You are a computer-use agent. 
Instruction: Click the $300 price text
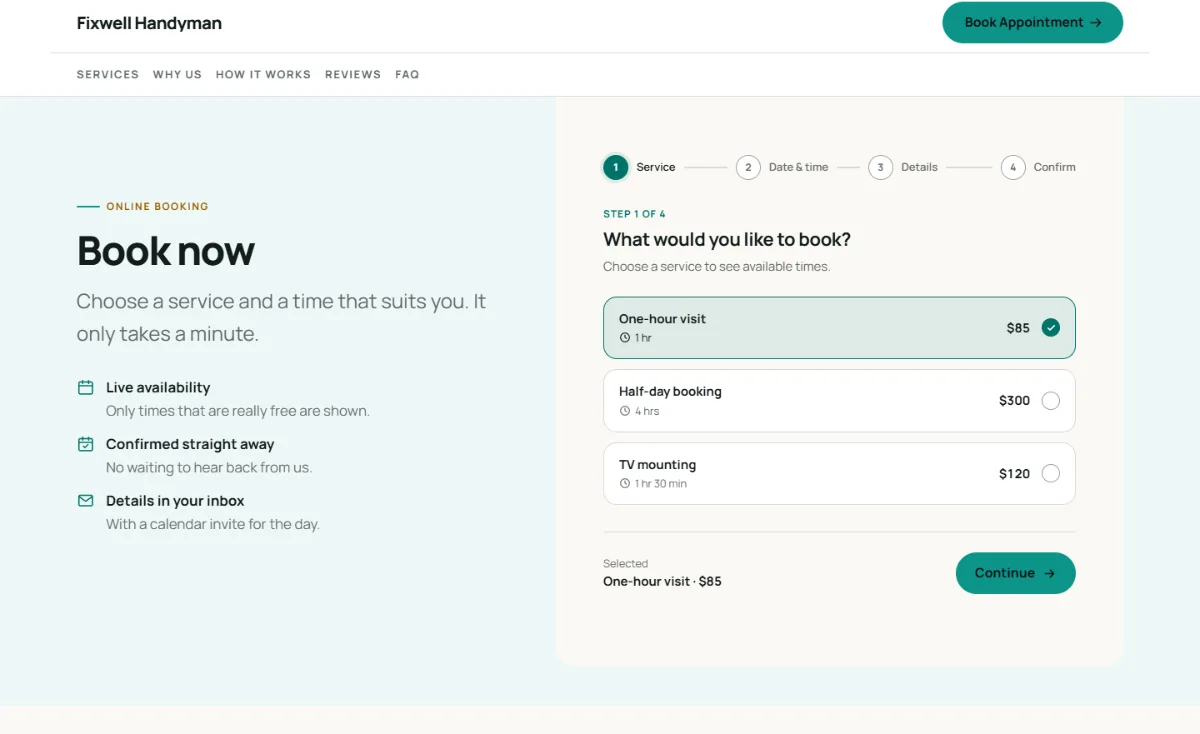click(1014, 401)
